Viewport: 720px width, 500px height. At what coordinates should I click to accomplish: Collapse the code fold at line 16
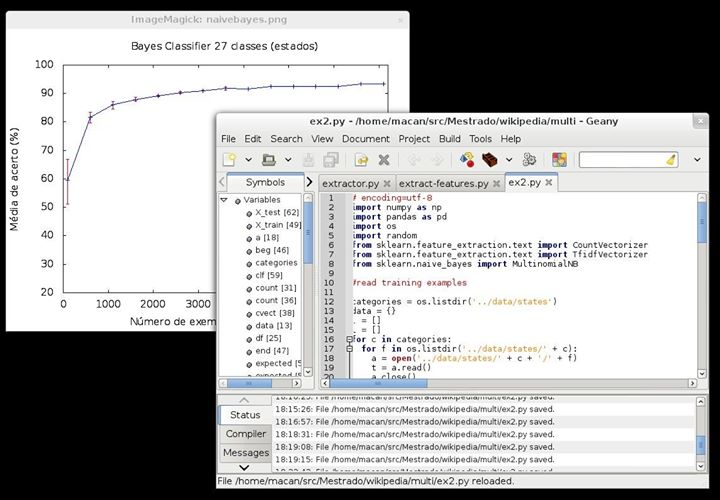pos(348,339)
